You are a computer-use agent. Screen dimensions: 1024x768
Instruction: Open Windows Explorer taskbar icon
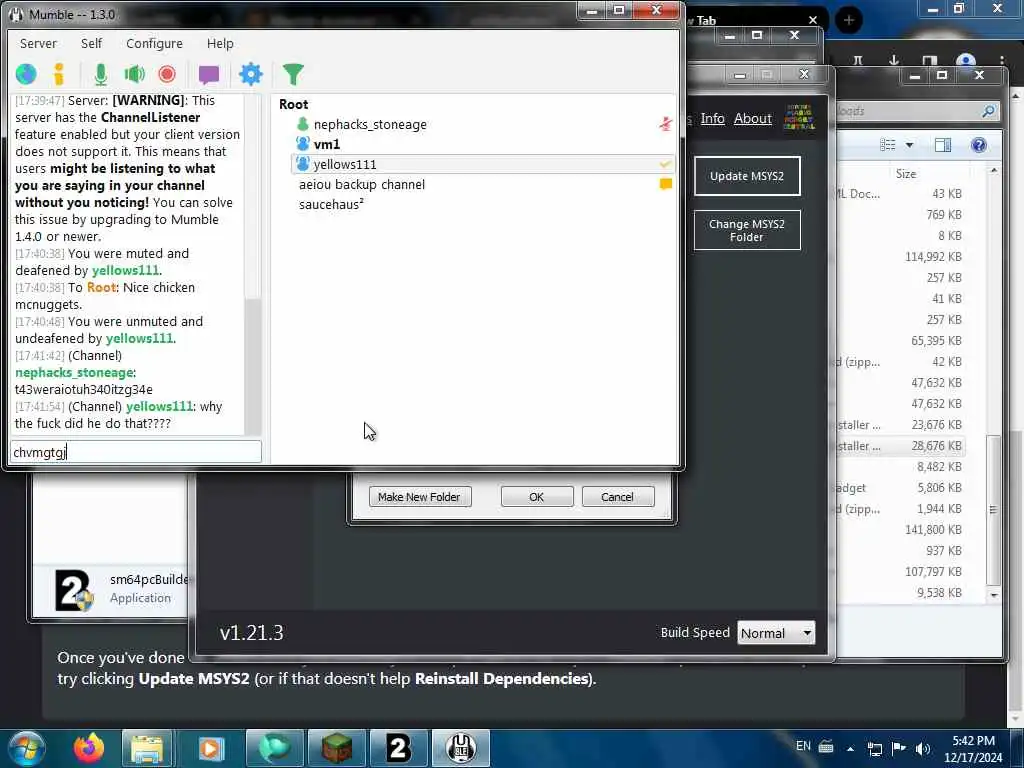point(147,748)
